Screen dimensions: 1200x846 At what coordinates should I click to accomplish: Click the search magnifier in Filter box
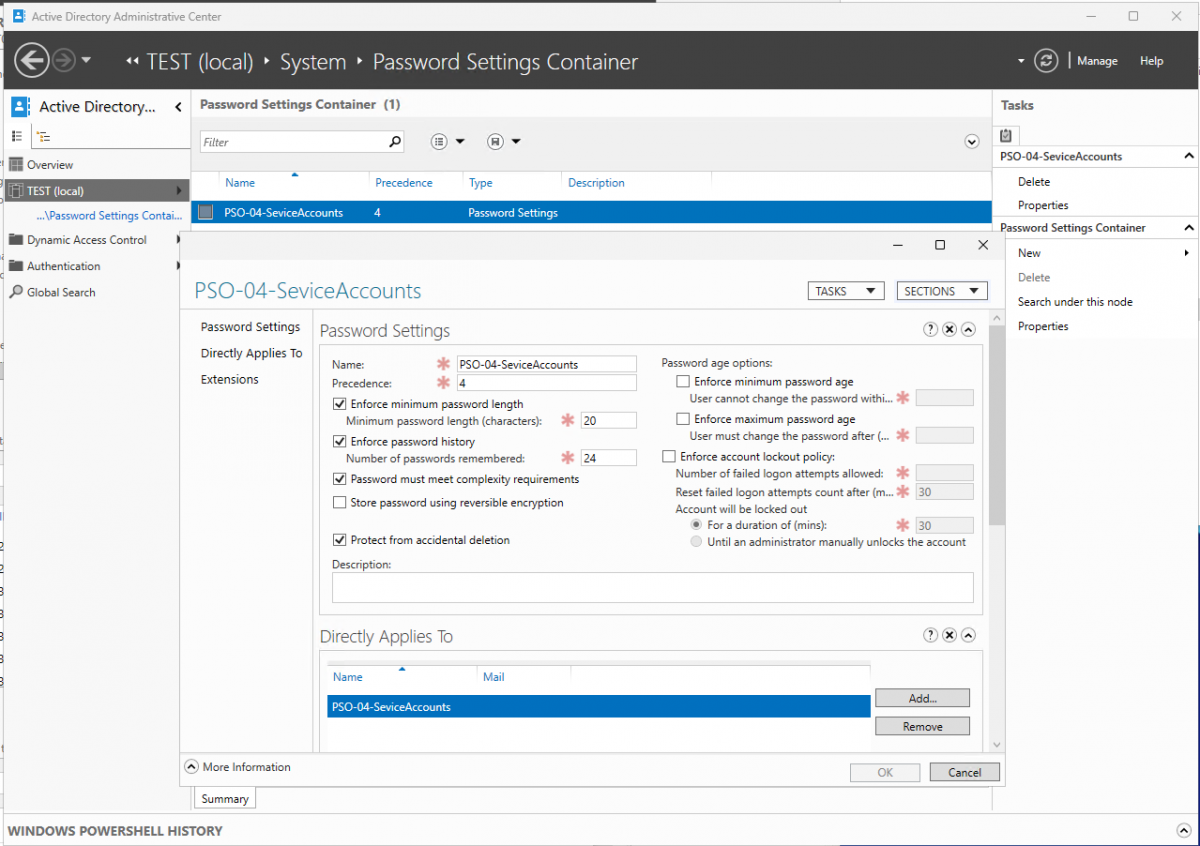pyautogui.click(x=394, y=142)
